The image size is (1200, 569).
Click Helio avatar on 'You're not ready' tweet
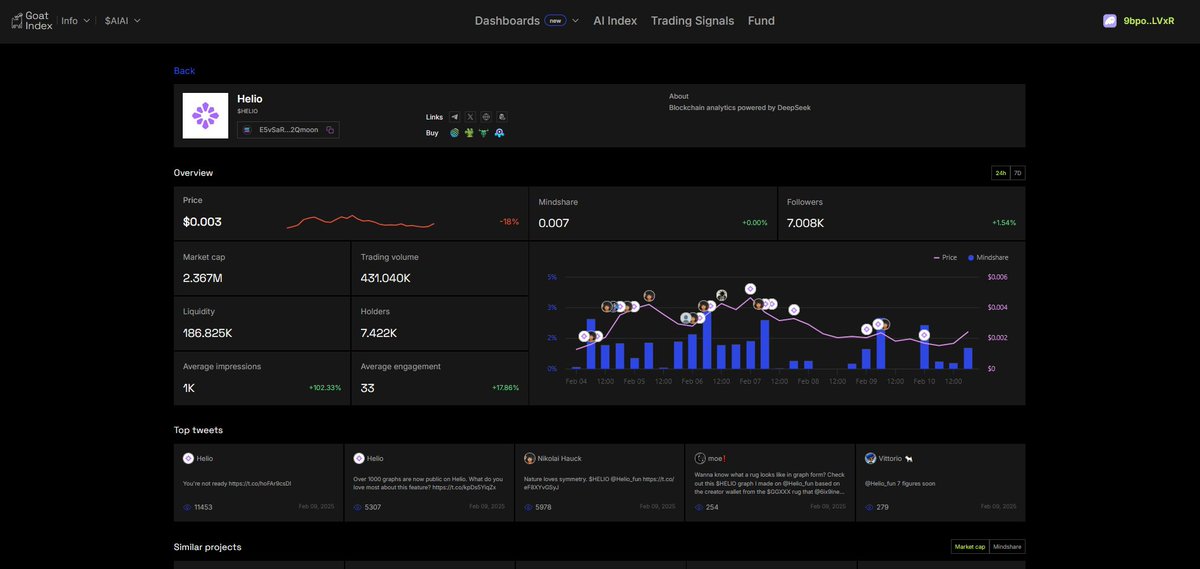coord(188,458)
